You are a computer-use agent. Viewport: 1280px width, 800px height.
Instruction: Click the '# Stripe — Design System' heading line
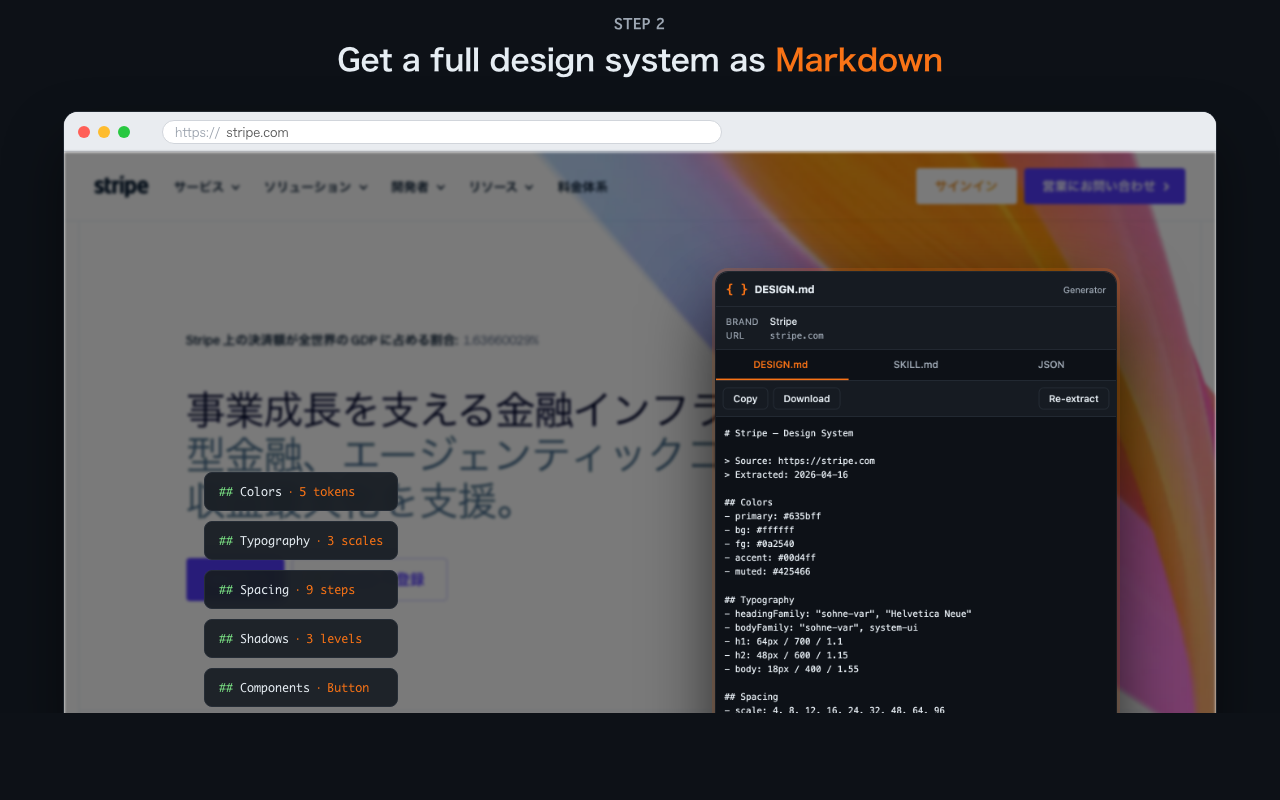(x=789, y=433)
